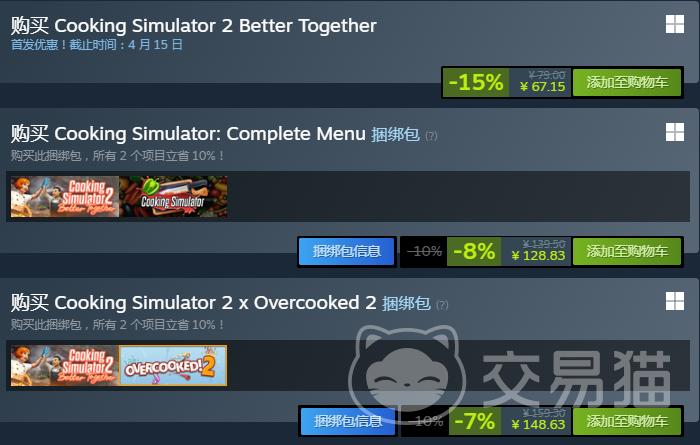Open 捆绑包信息 for Complete Menu bundle
Viewport: 700px width, 445px height.
(x=347, y=251)
